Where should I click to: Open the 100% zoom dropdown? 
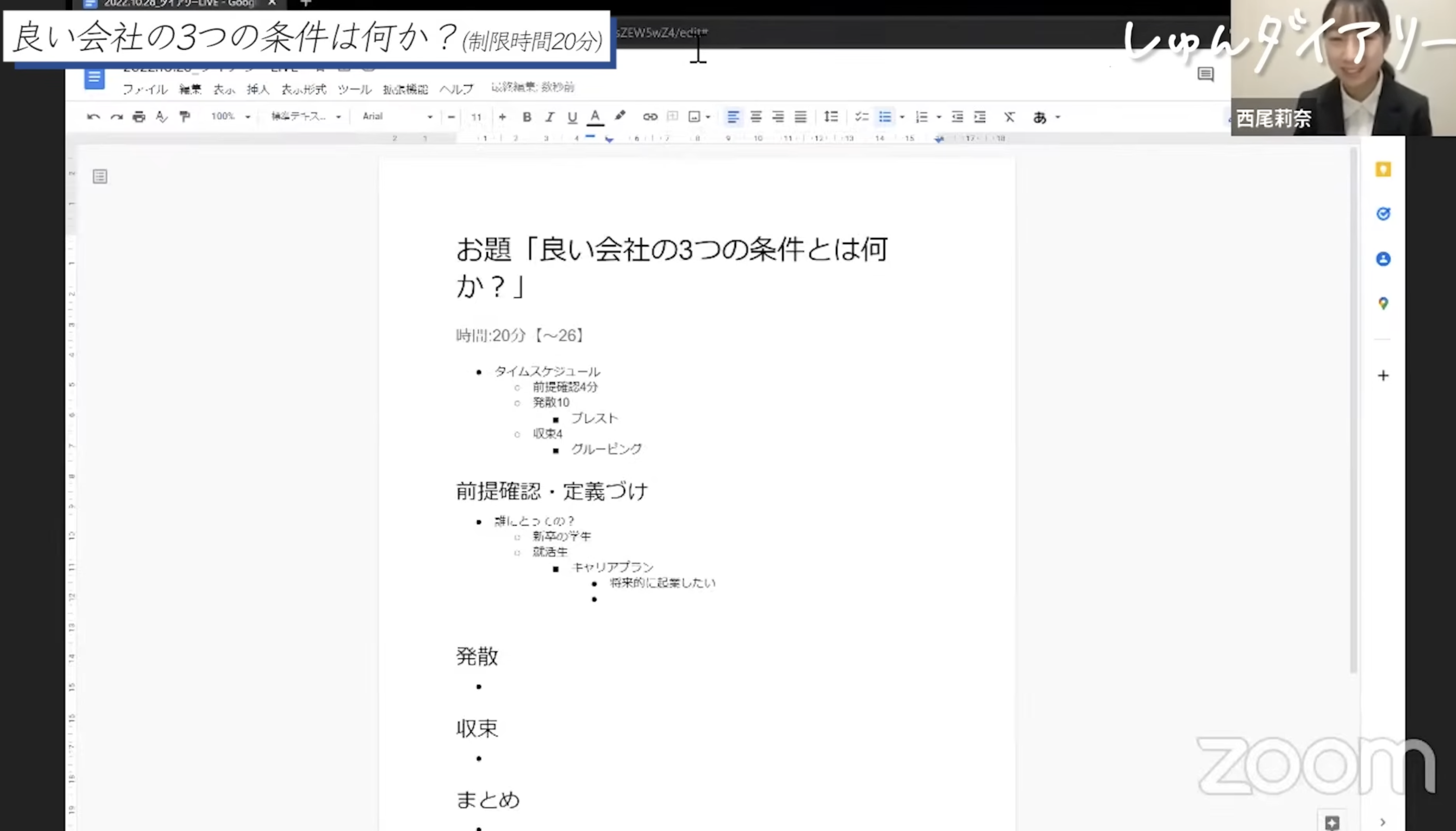pyautogui.click(x=230, y=116)
